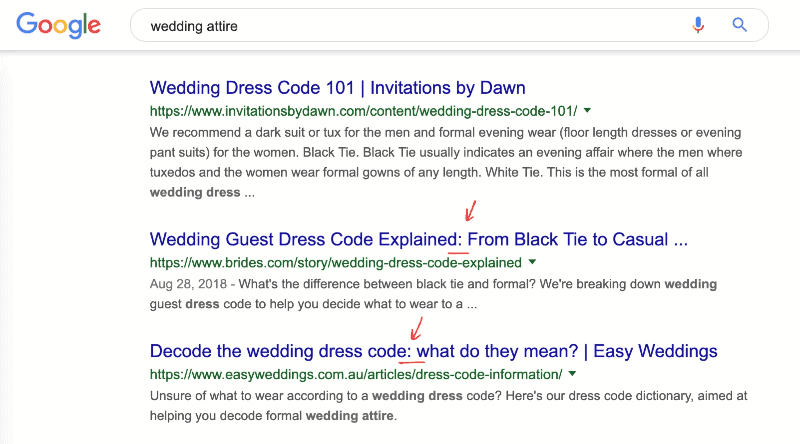
Task: Click the red arrow above Brides result
Action: click(468, 212)
